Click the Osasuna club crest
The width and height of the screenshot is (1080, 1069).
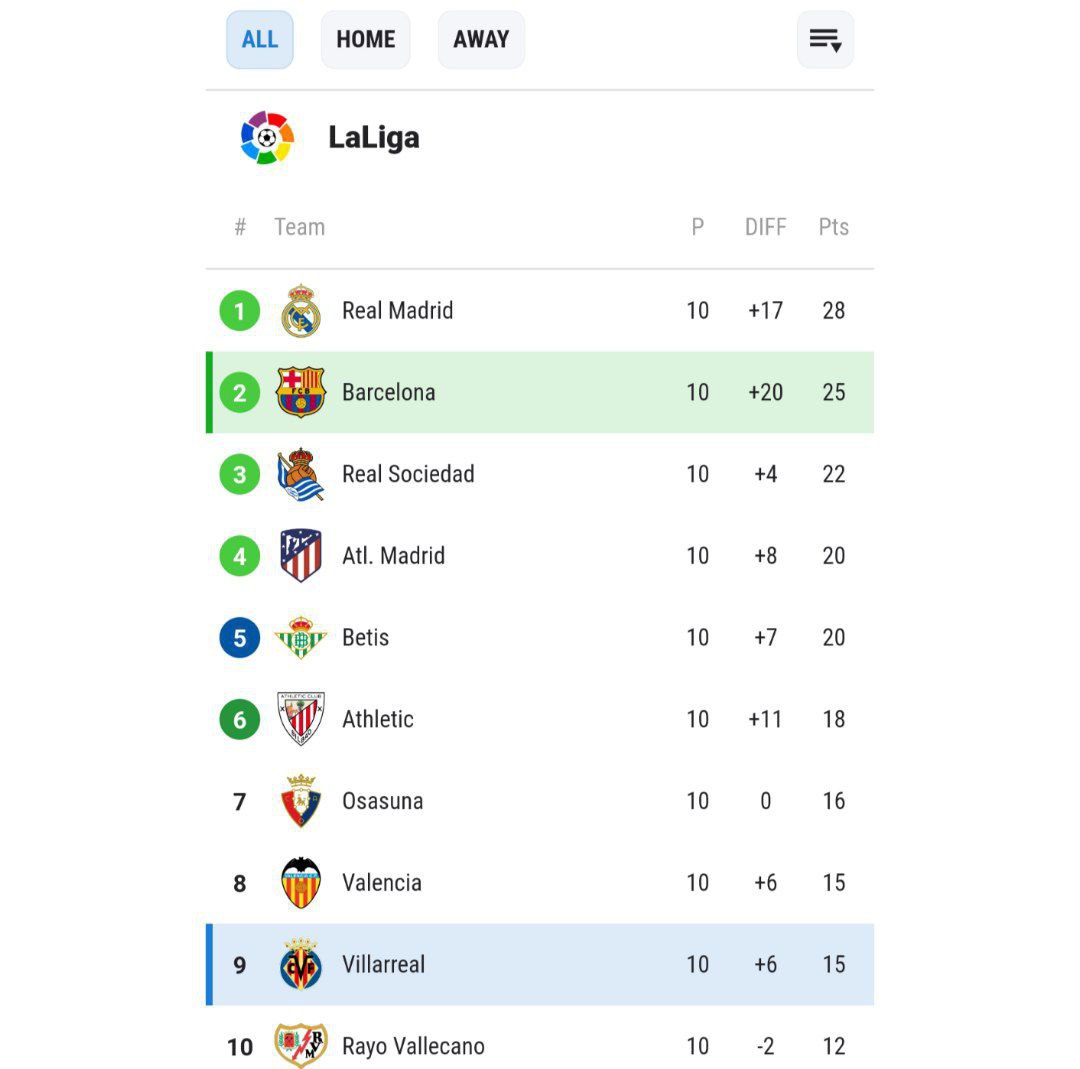point(301,800)
